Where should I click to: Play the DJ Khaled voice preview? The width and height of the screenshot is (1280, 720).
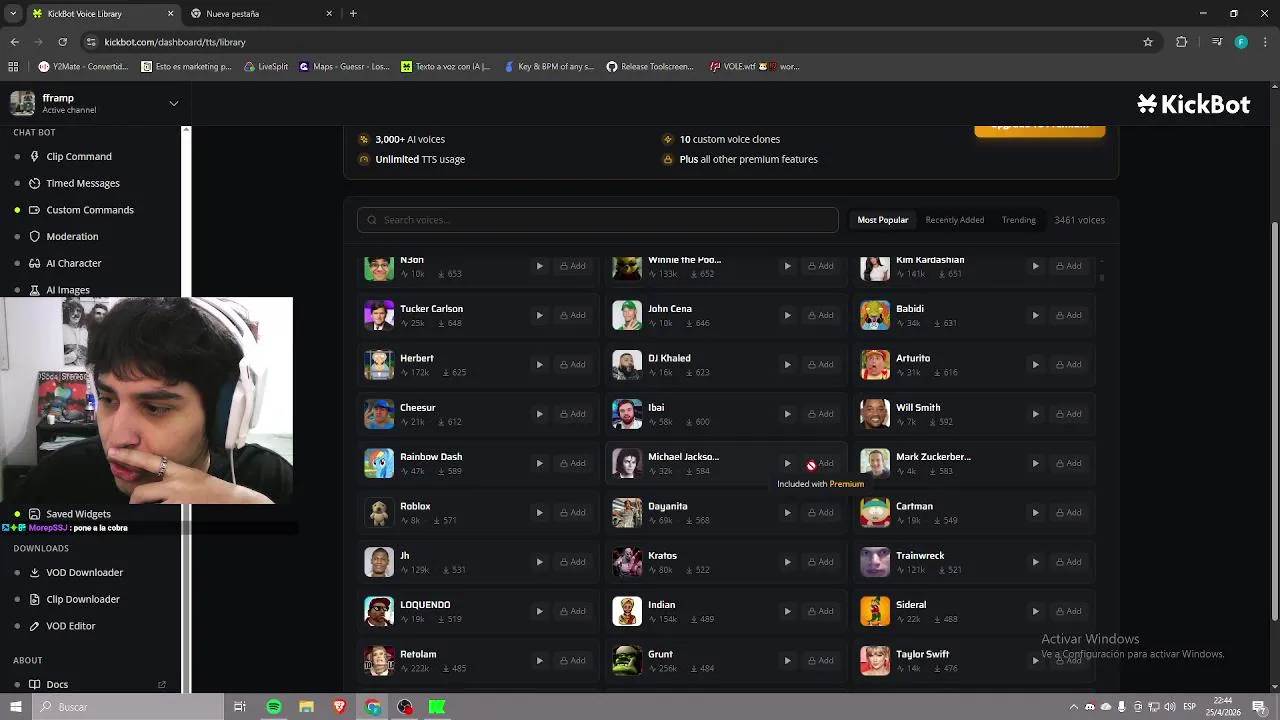[787, 364]
